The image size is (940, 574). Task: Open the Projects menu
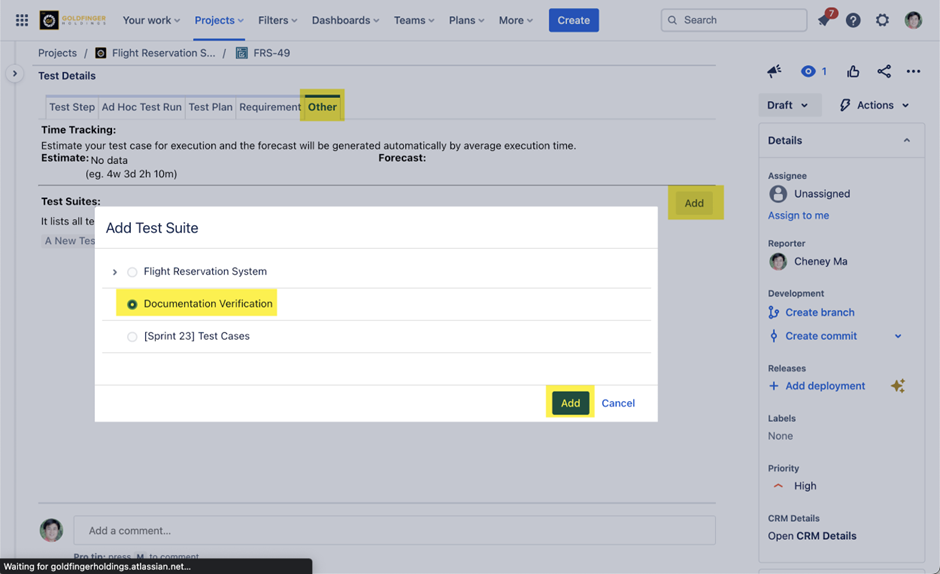(219, 20)
